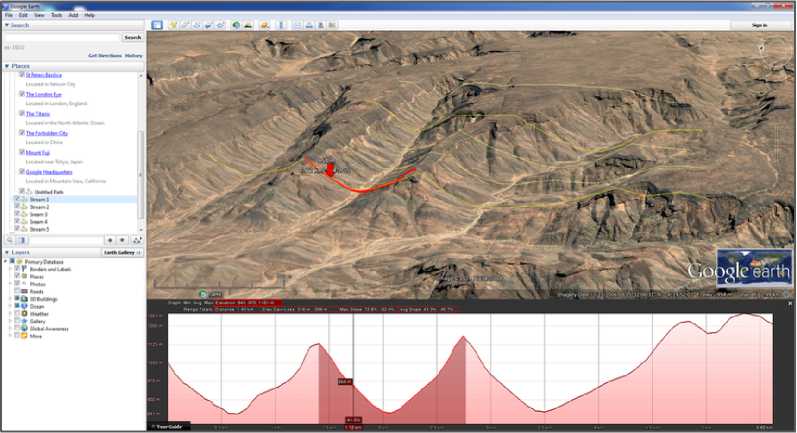The image size is (797, 433).
Task: Open the View menu
Action: tap(39, 15)
